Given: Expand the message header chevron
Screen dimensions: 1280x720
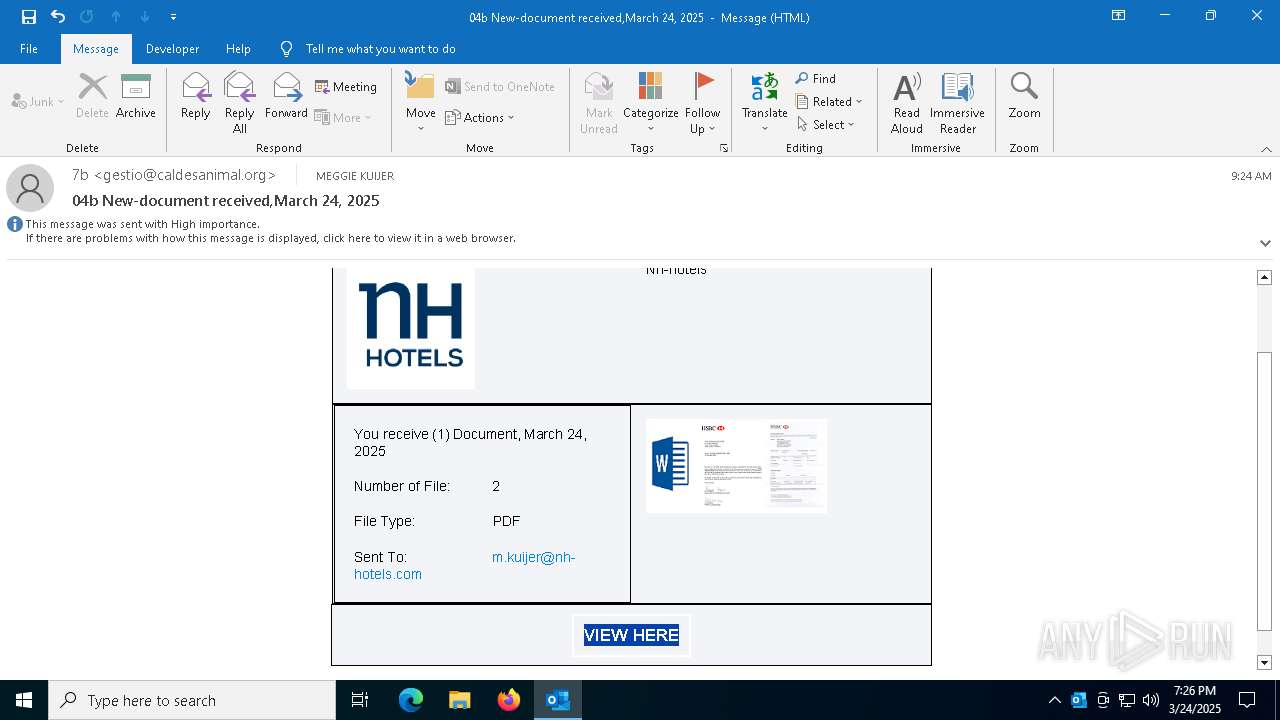Looking at the screenshot, I should [1265, 243].
